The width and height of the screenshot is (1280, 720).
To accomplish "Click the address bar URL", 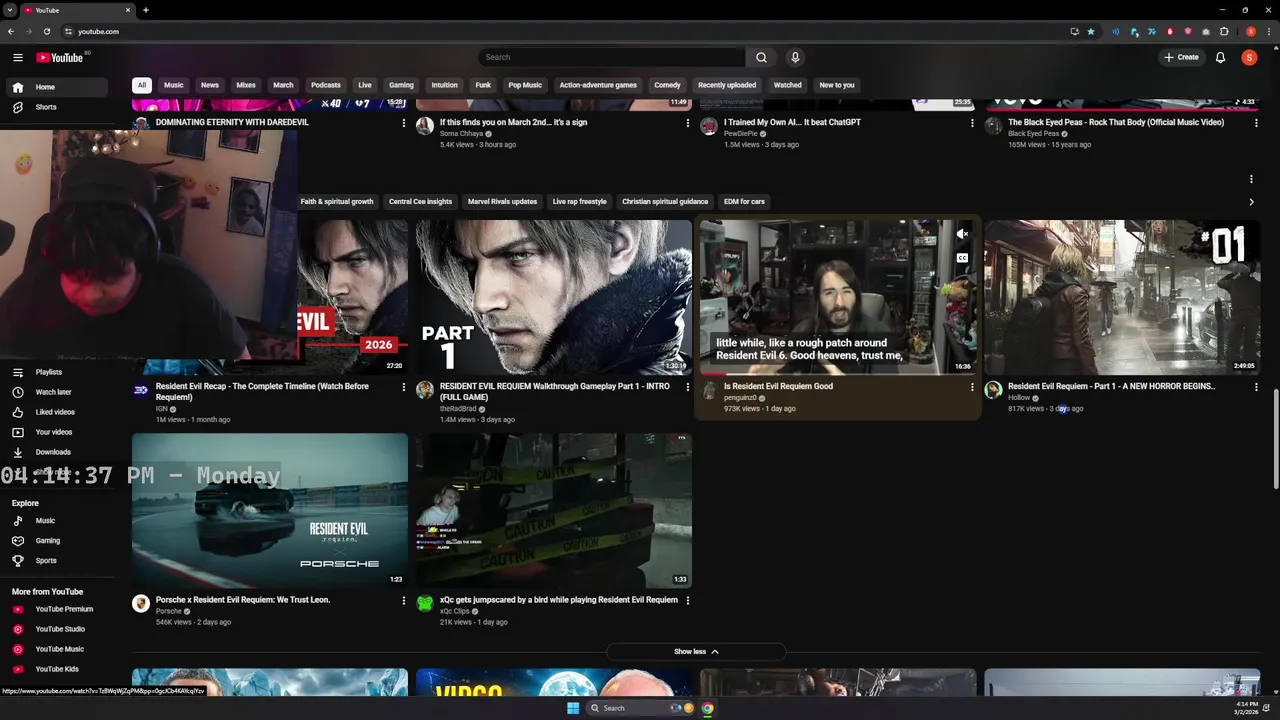I will click(98, 31).
